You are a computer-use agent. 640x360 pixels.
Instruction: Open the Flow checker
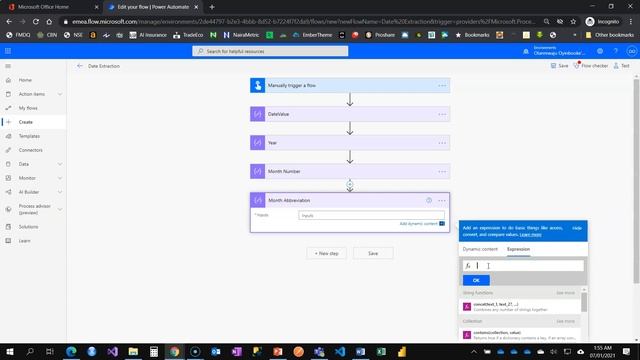point(591,66)
